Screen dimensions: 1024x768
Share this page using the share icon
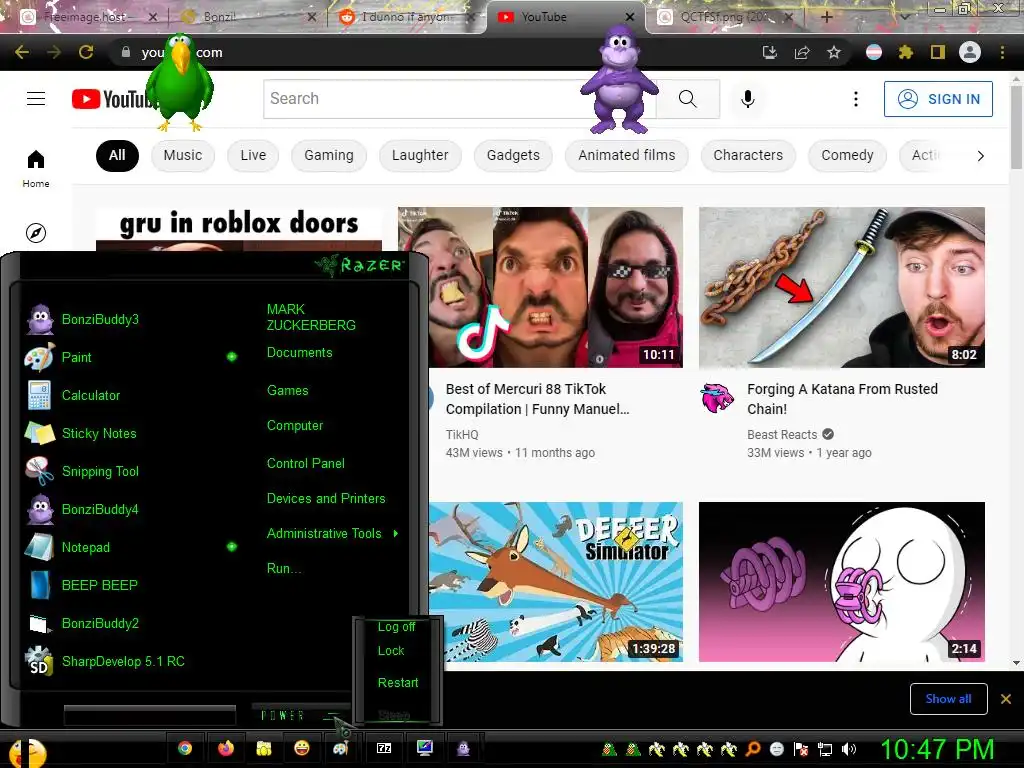click(801, 52)
